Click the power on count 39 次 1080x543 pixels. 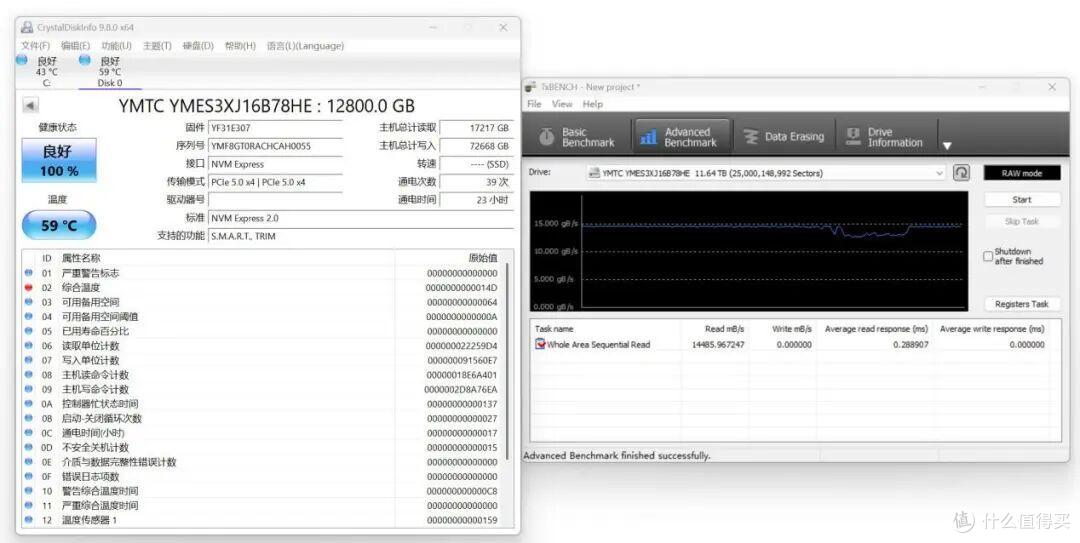[476, 182]
